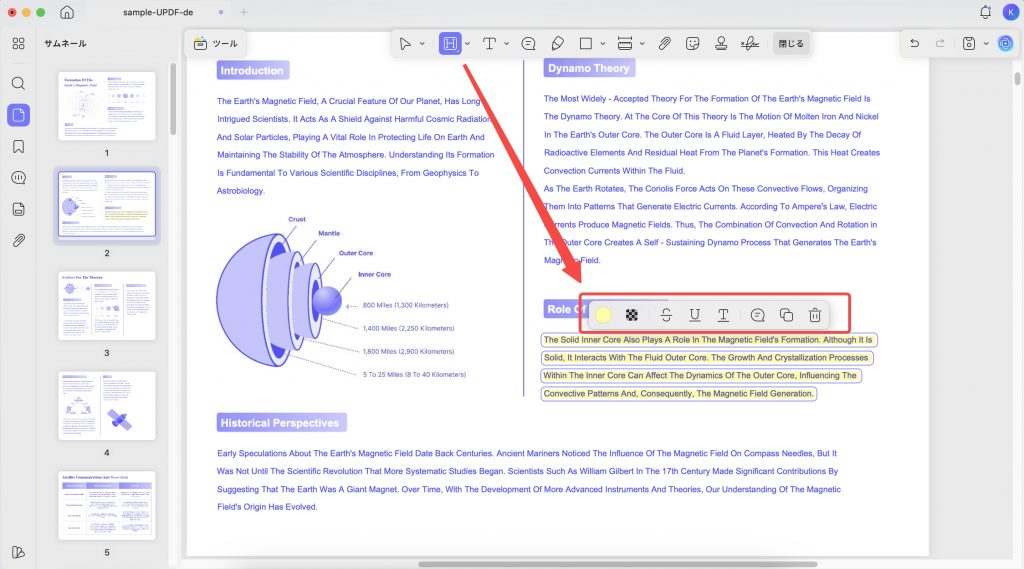Screen dimensions: 1024x569
Task: Select the page thumbnails panel icon
Action: click(18, 115)
